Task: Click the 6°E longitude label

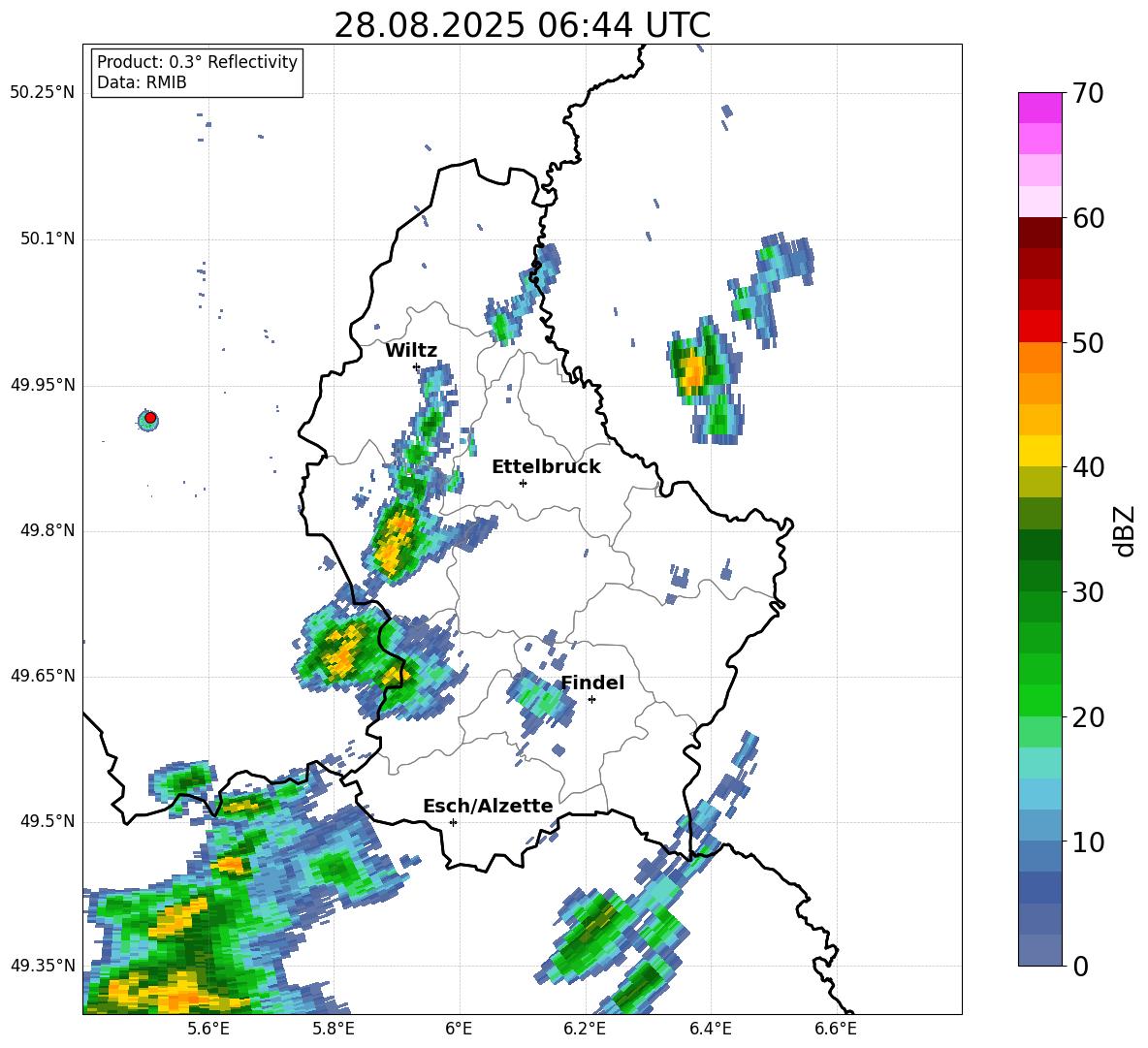Action: tap(459, 1029)
